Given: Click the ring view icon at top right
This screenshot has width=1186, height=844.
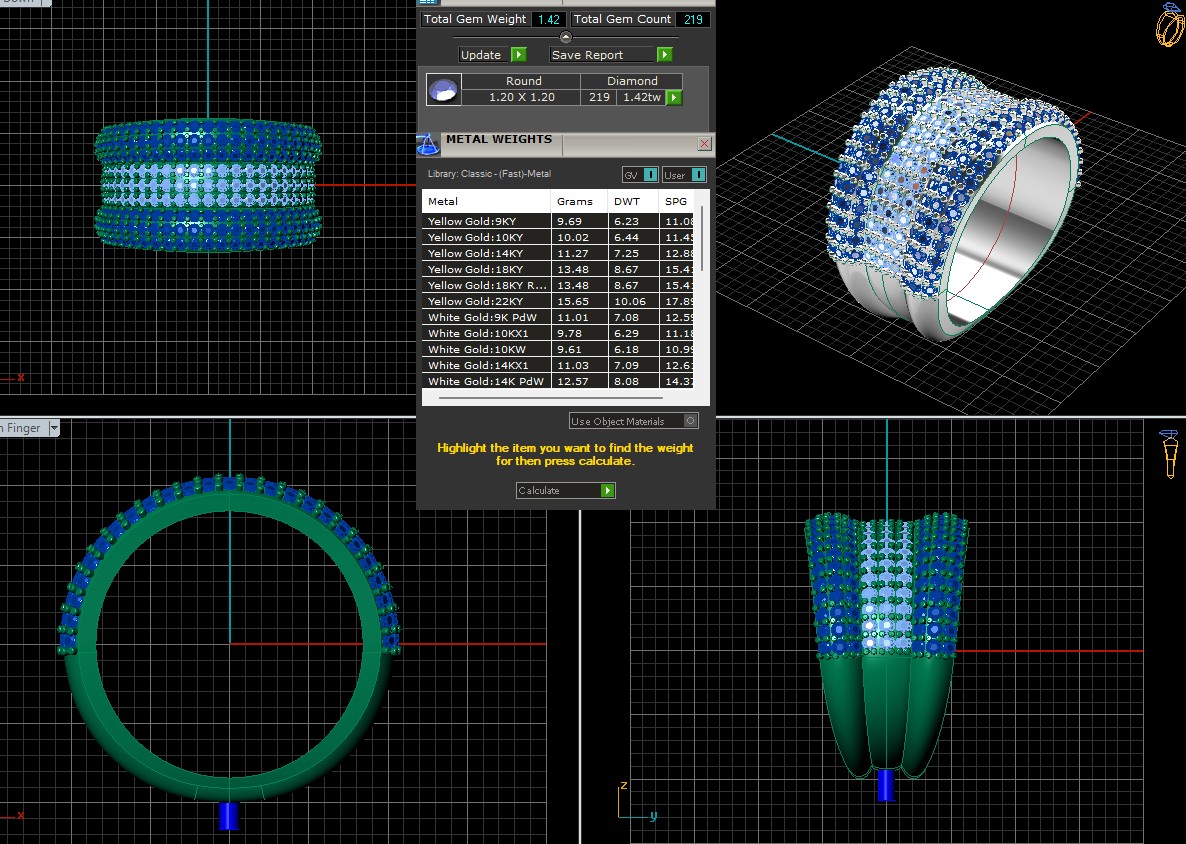Looking at the screenshot, I should (x=1169, y=25).
